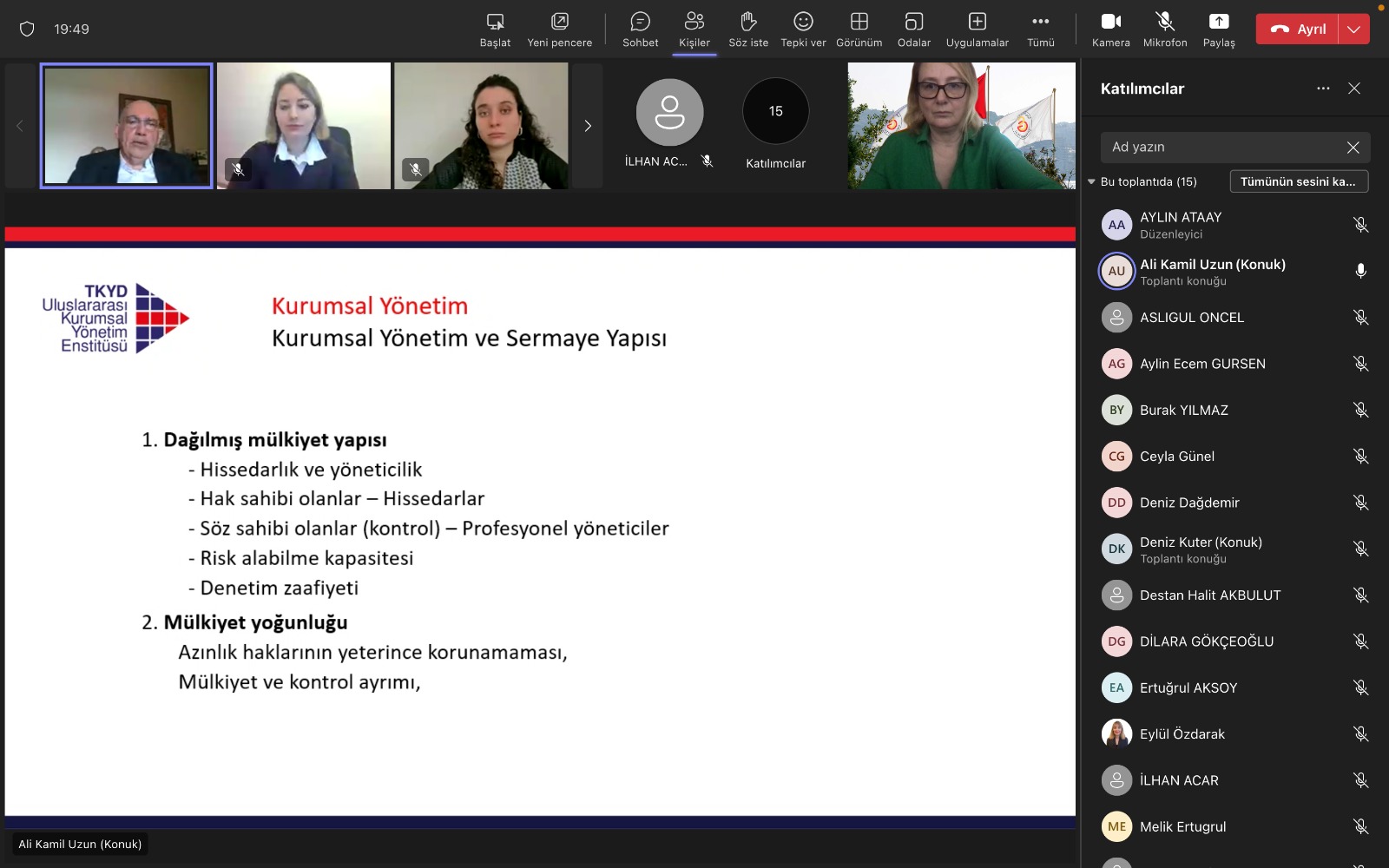Toggle microphone for AYLIN ATAAY

1360,225
